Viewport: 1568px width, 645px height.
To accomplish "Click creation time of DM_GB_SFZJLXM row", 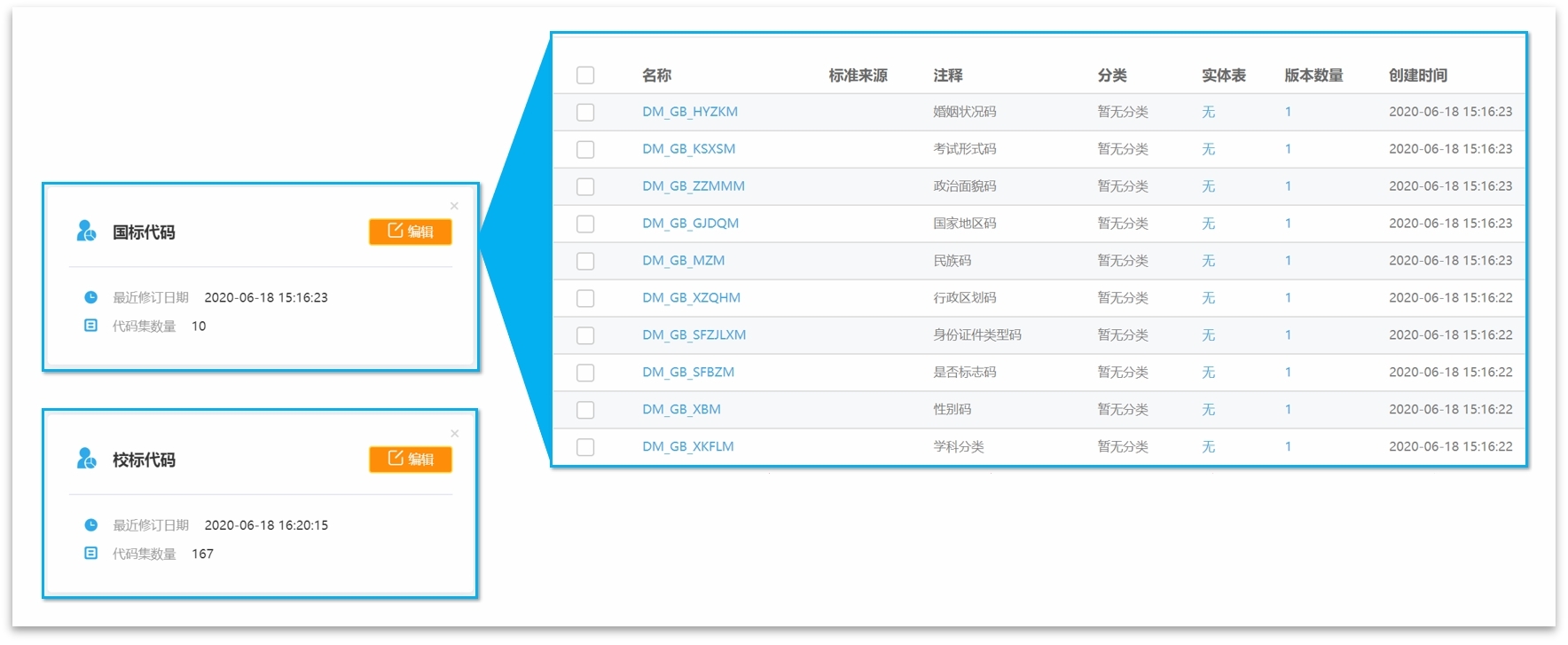I will (x=1451, y=335).
